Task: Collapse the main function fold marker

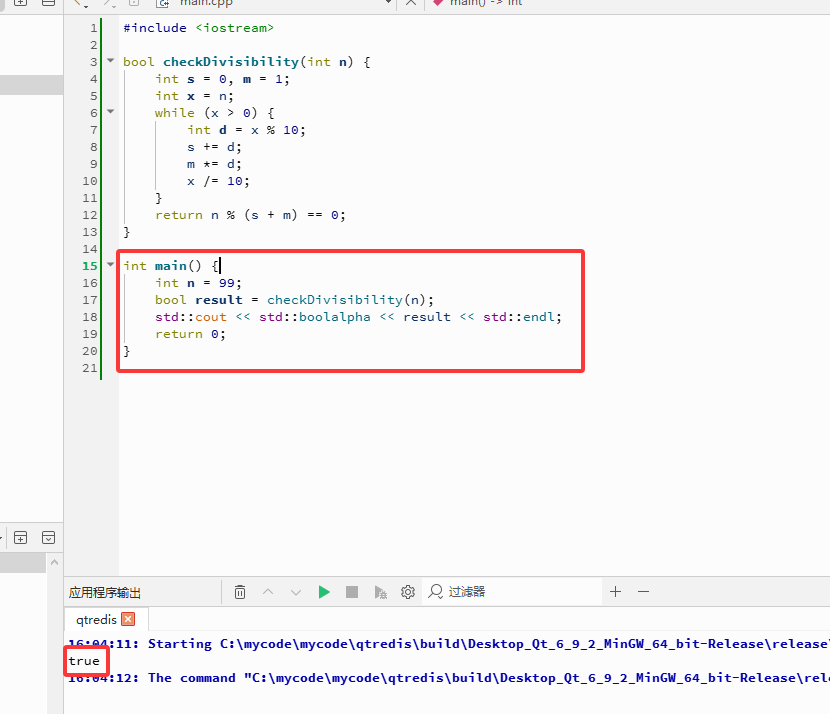Action: coord(111,264)
